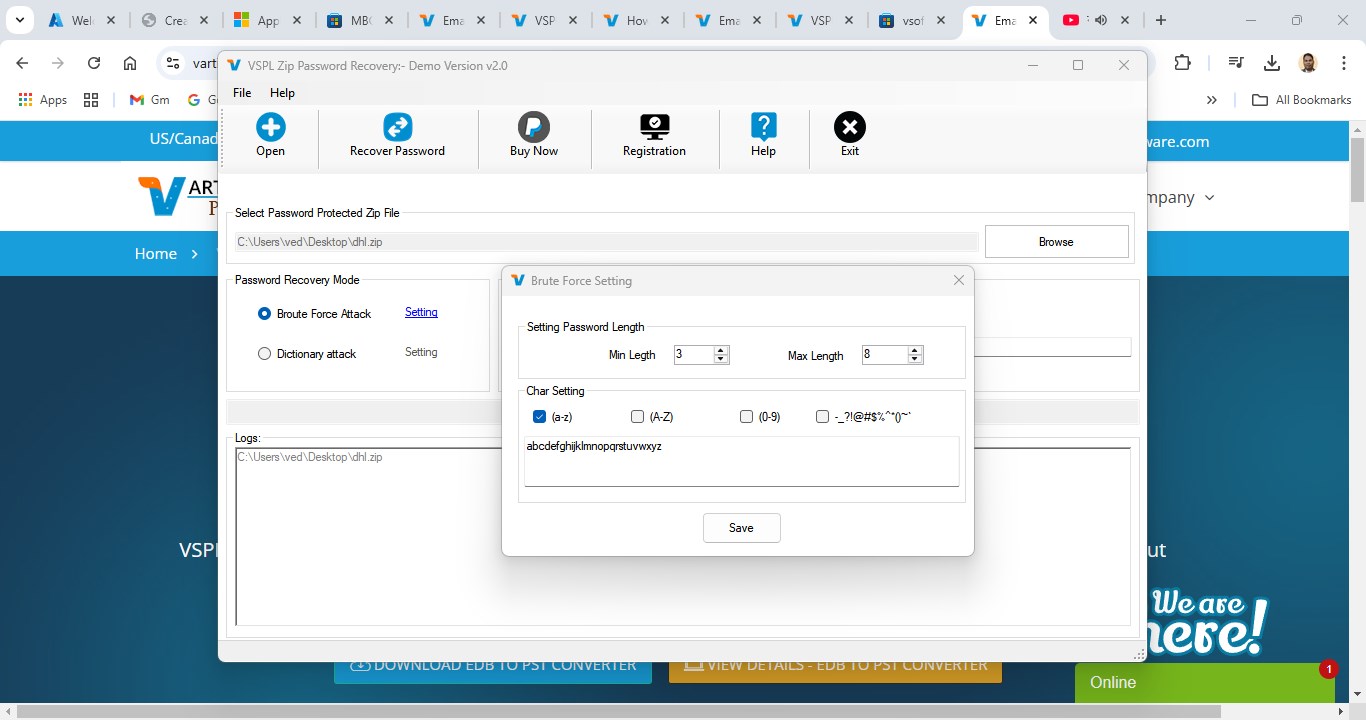Open the Chrome home page button

[130, 63]
